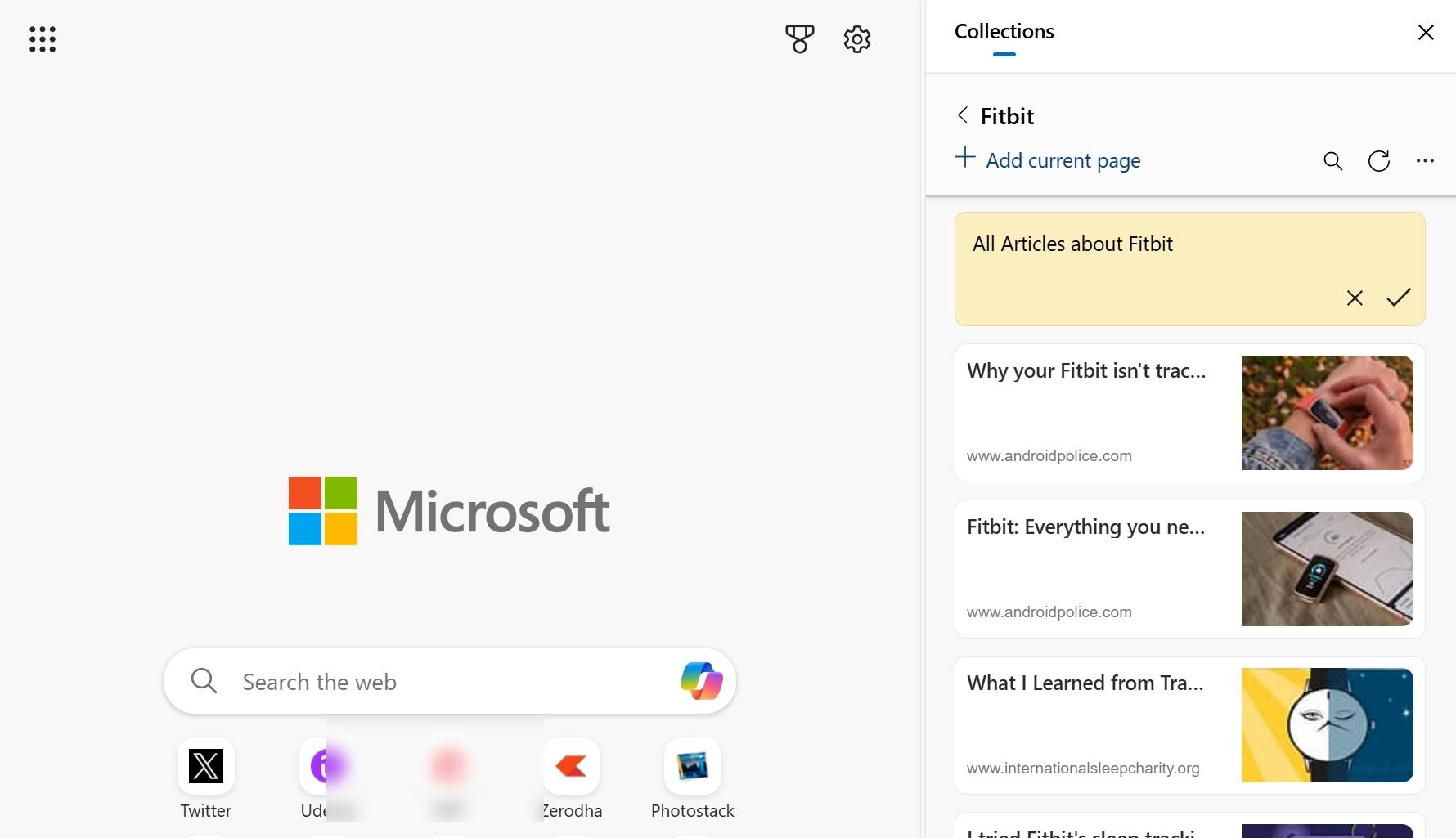Screen dimensions: 1456x838
Task: Click the plus icon to add page
Action: [965, 157]
